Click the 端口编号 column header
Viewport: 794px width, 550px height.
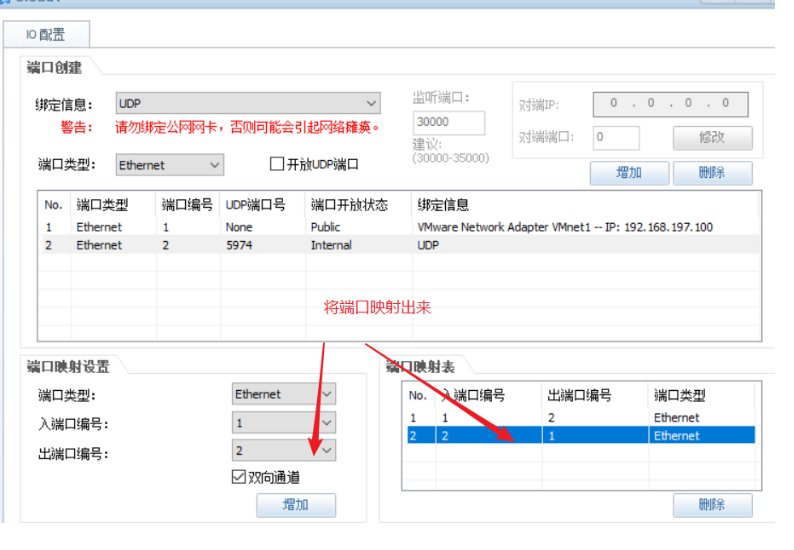187,205
